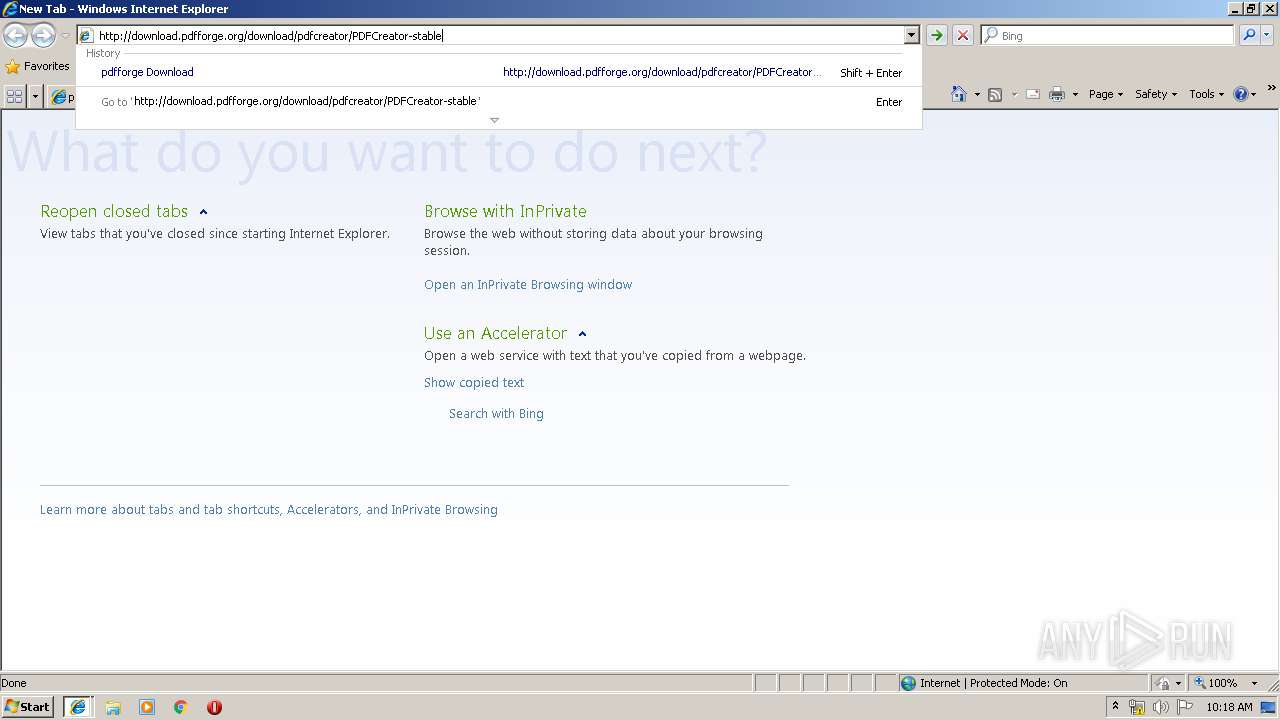Open the zoom level dropdown arrow
Screen dimensions: 1280x720
(1254, 683)
